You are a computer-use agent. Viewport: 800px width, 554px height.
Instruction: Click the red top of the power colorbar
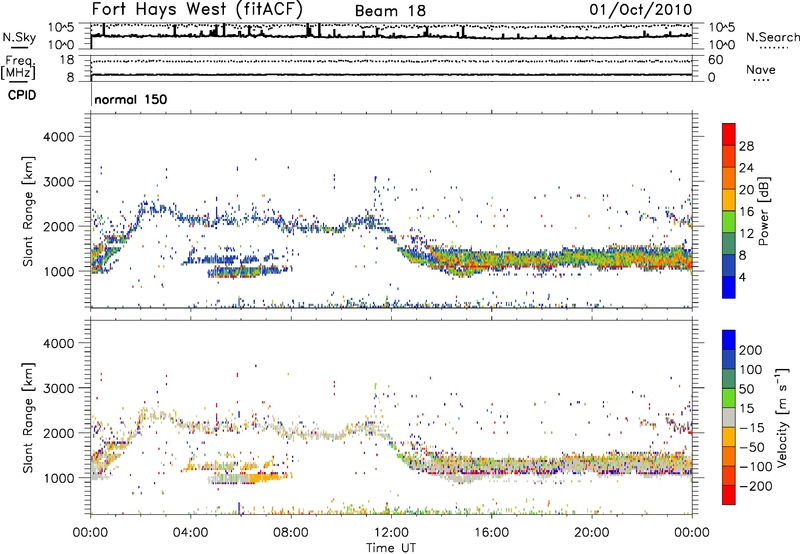point(729,134)
